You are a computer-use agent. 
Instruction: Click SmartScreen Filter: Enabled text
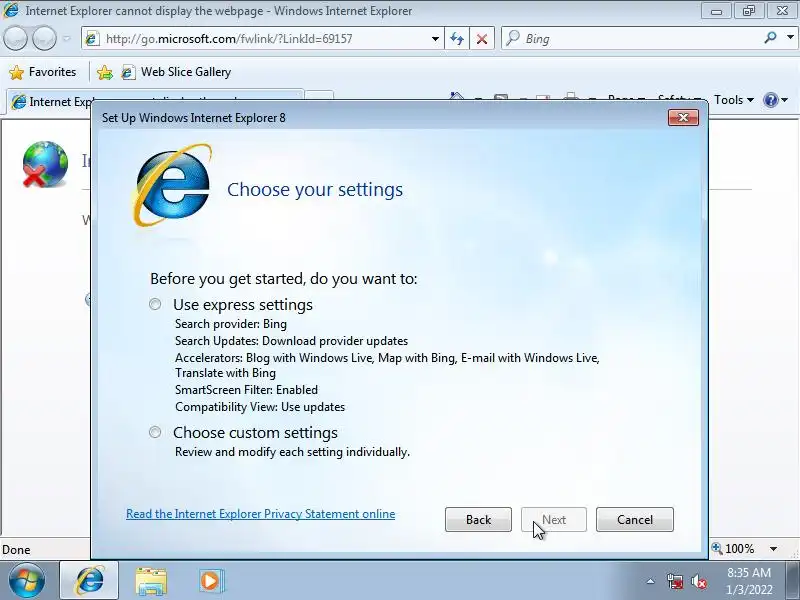coord(246,390)
